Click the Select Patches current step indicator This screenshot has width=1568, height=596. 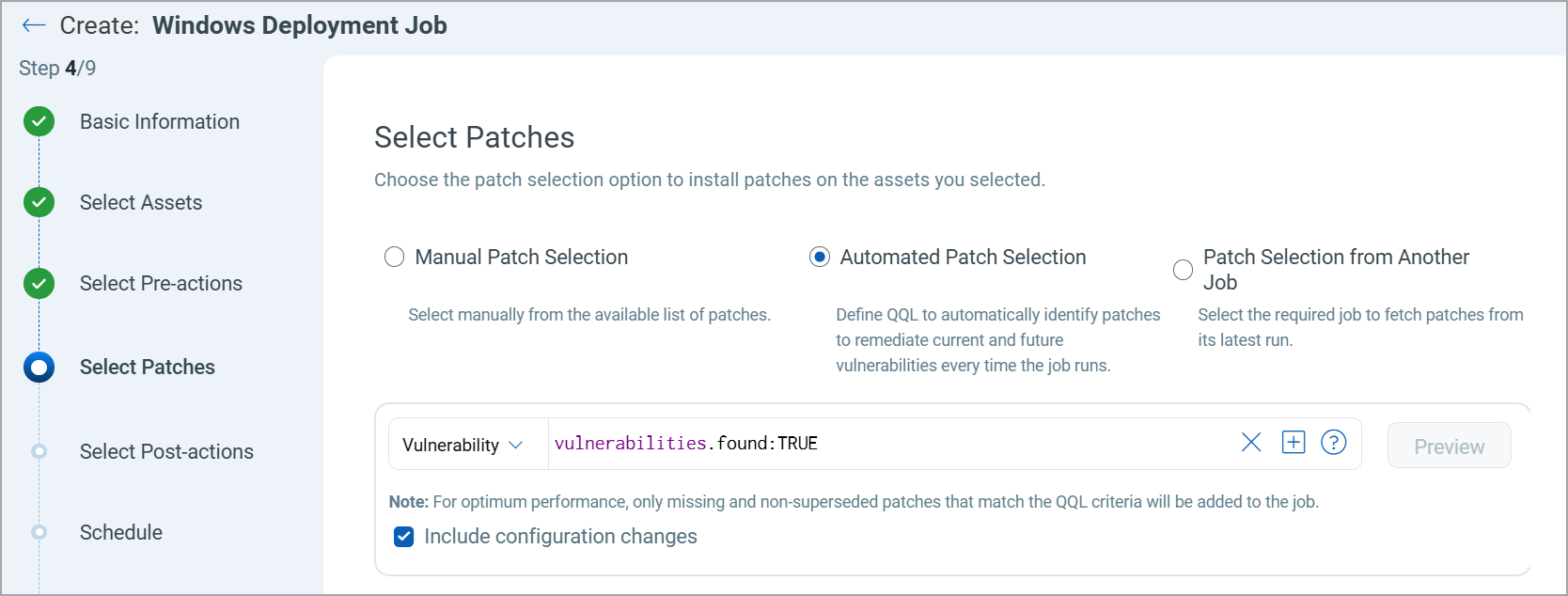tap(39, 367)
